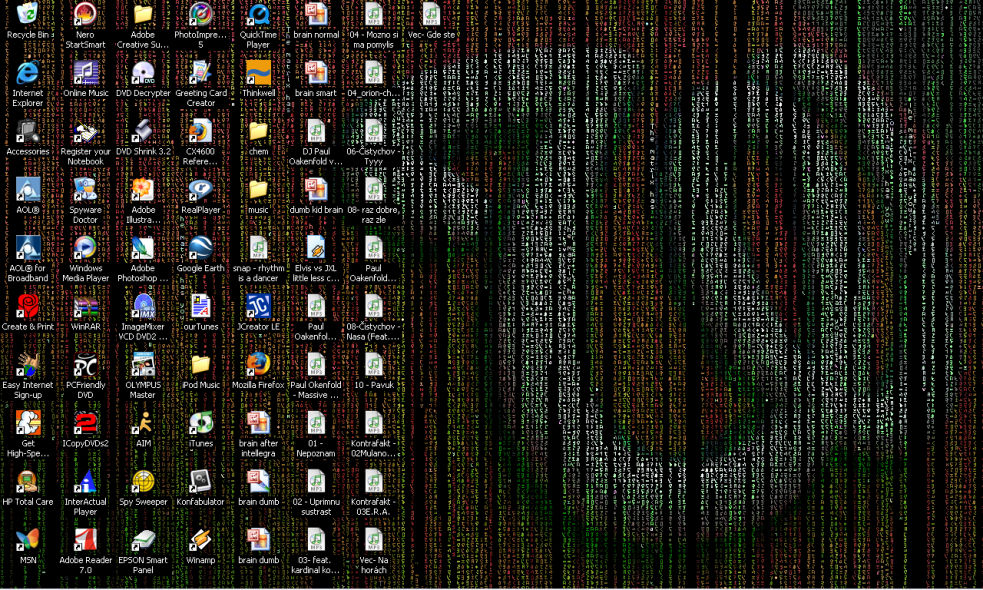
Task: Select the Adobe Illustrator shortcut
Action: (x=143, y=189)
